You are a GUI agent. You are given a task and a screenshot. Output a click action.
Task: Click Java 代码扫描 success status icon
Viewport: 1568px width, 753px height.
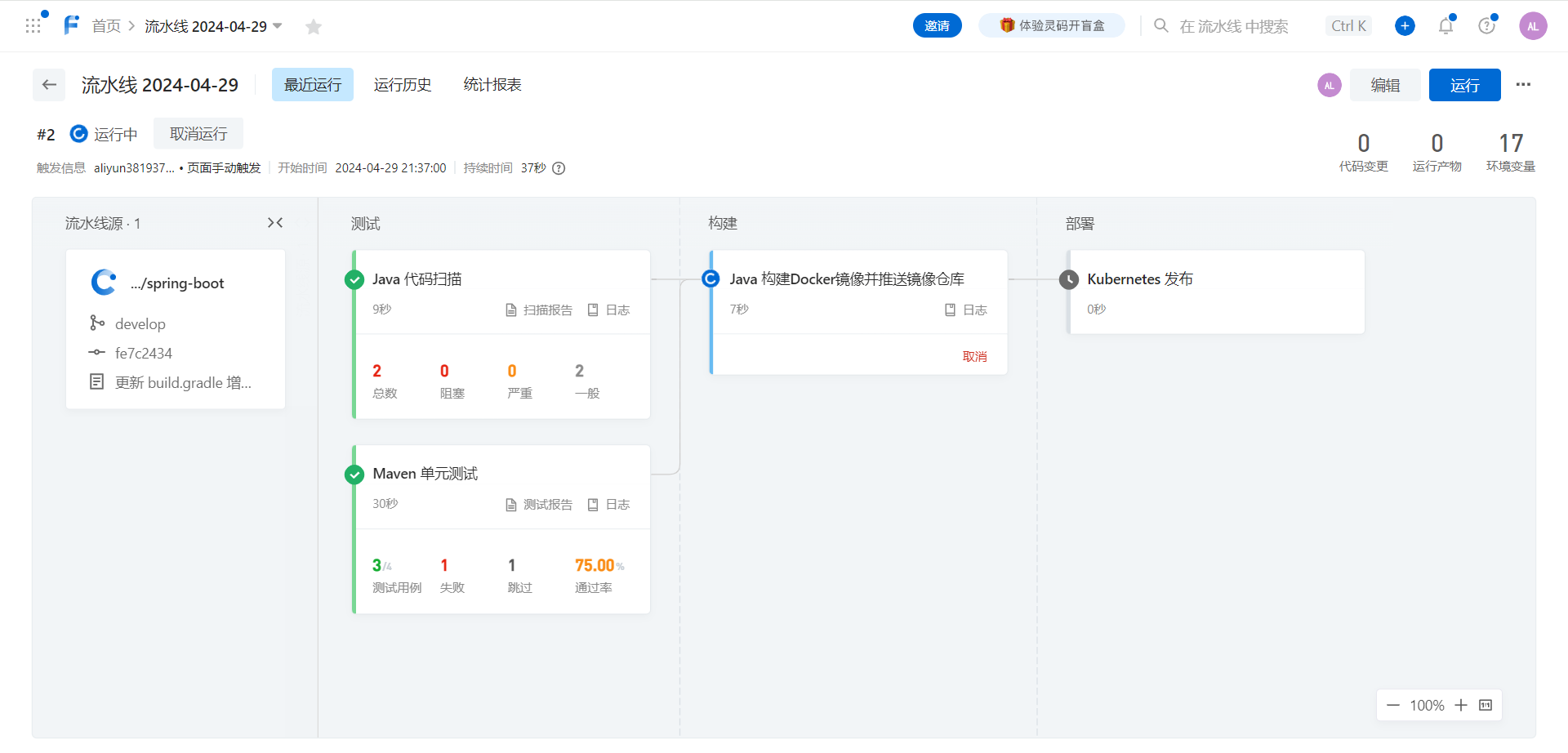point(354,279)
